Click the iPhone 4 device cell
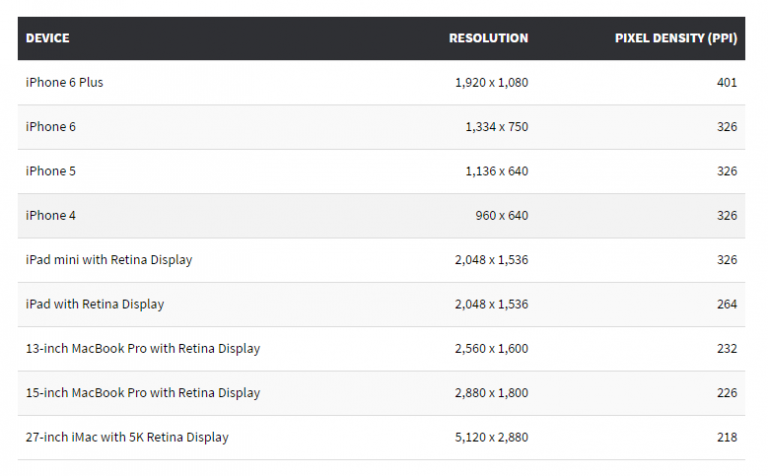The width and height of the screenshot is (768, 476). 50,215
